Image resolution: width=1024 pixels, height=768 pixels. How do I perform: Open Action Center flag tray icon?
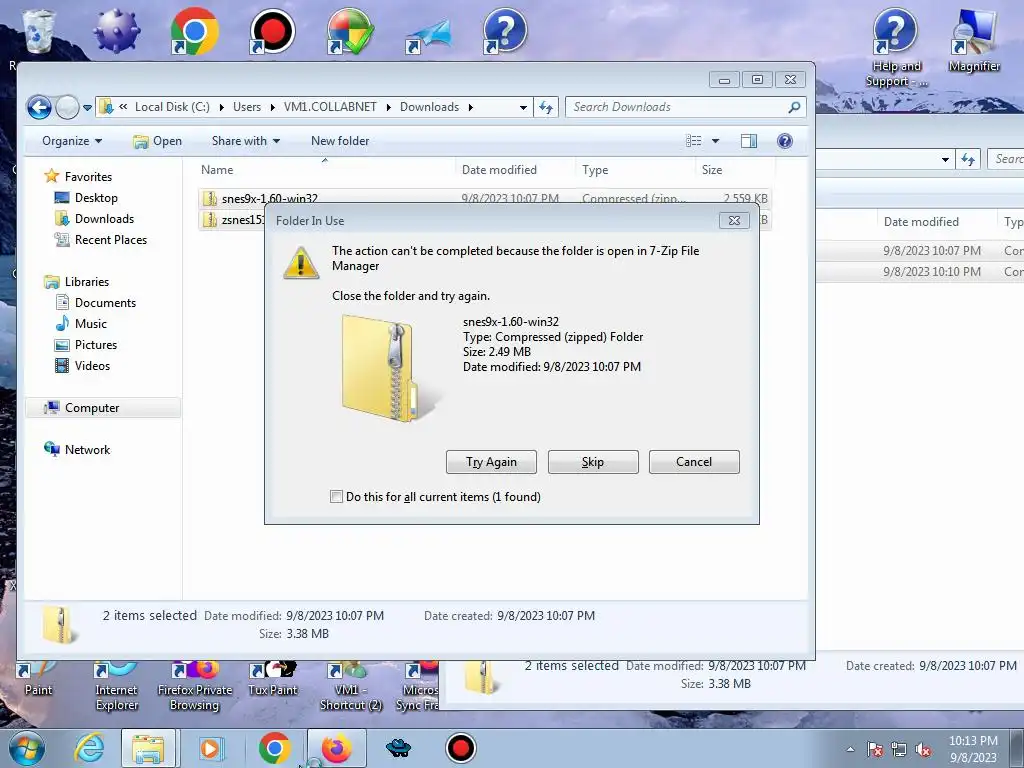[x=875, y=749]
